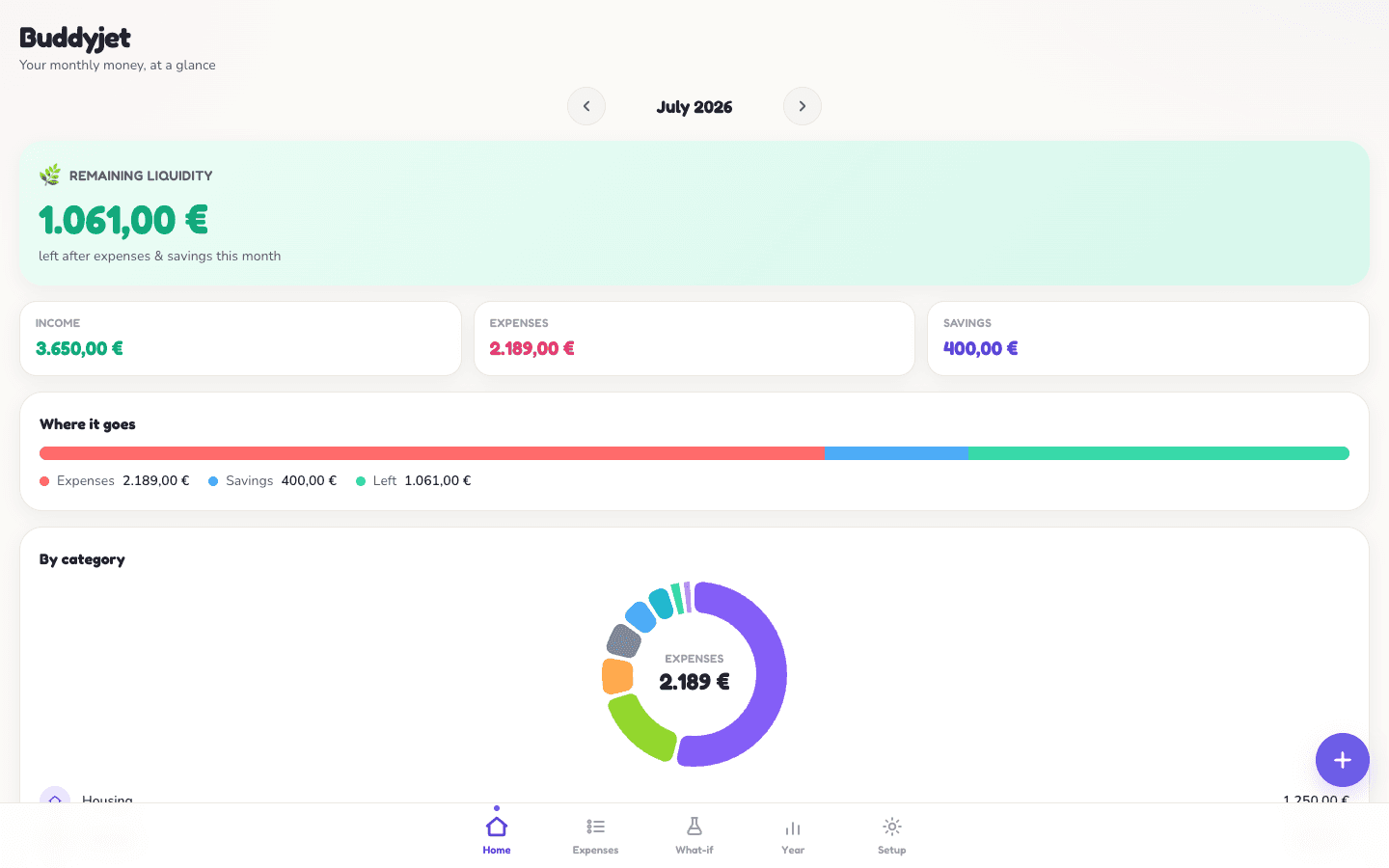Click the July 2026 month label

click(694, 107)
